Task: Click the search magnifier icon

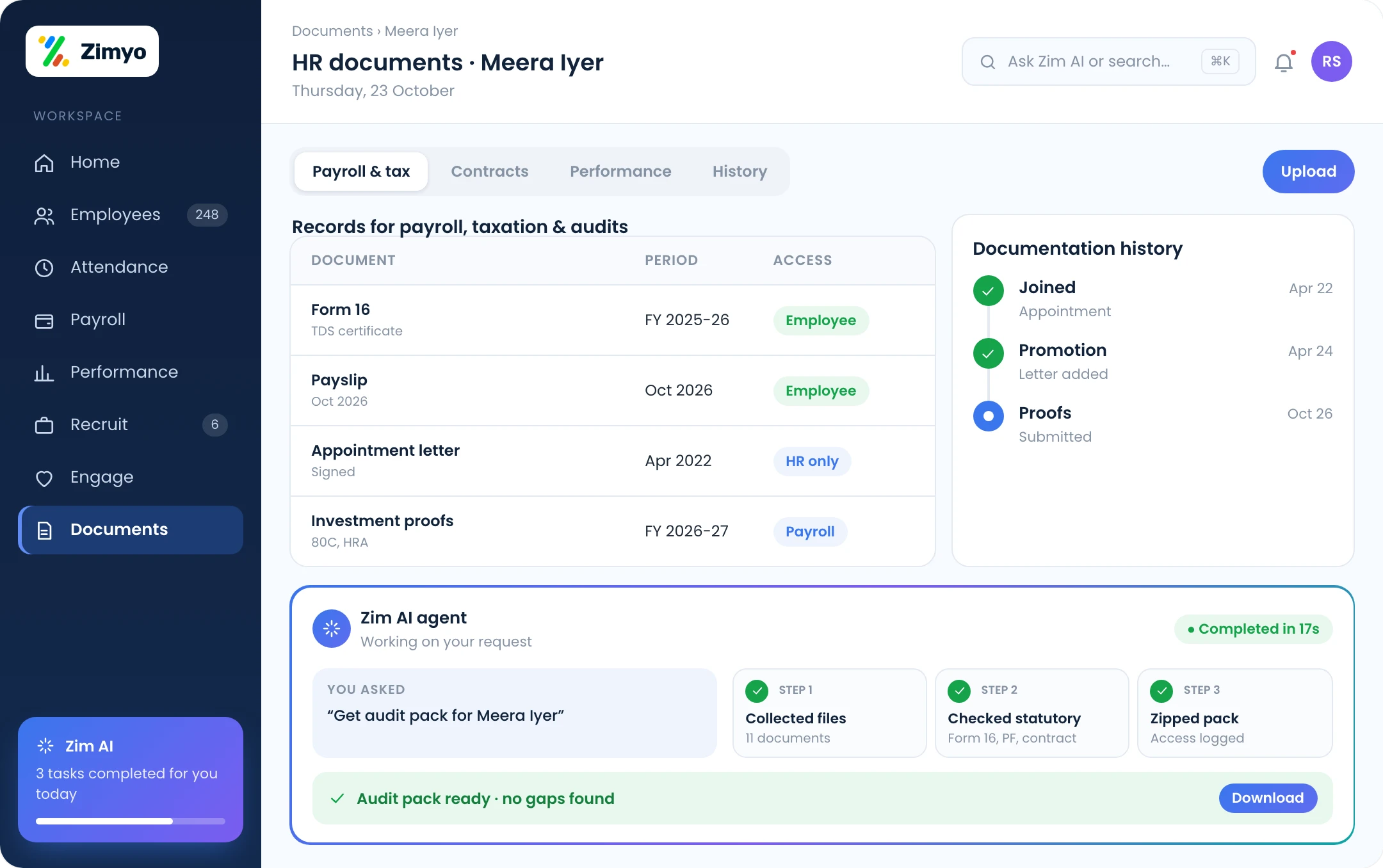Action: click(x=988, y=61)
